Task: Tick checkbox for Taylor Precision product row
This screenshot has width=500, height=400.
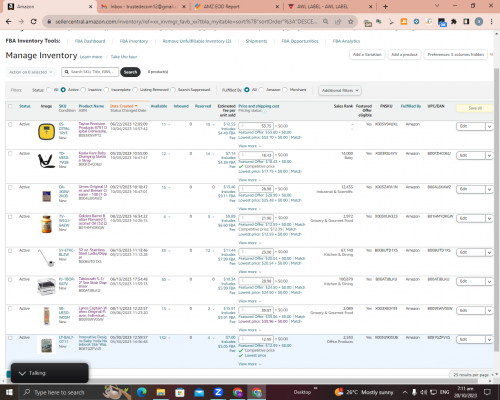Action: click(x=10, y=124)
